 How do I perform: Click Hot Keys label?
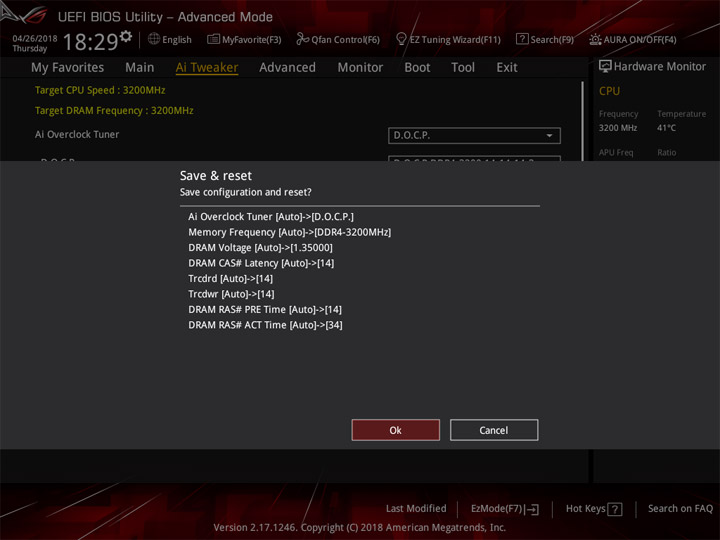(x=585, y=508)
